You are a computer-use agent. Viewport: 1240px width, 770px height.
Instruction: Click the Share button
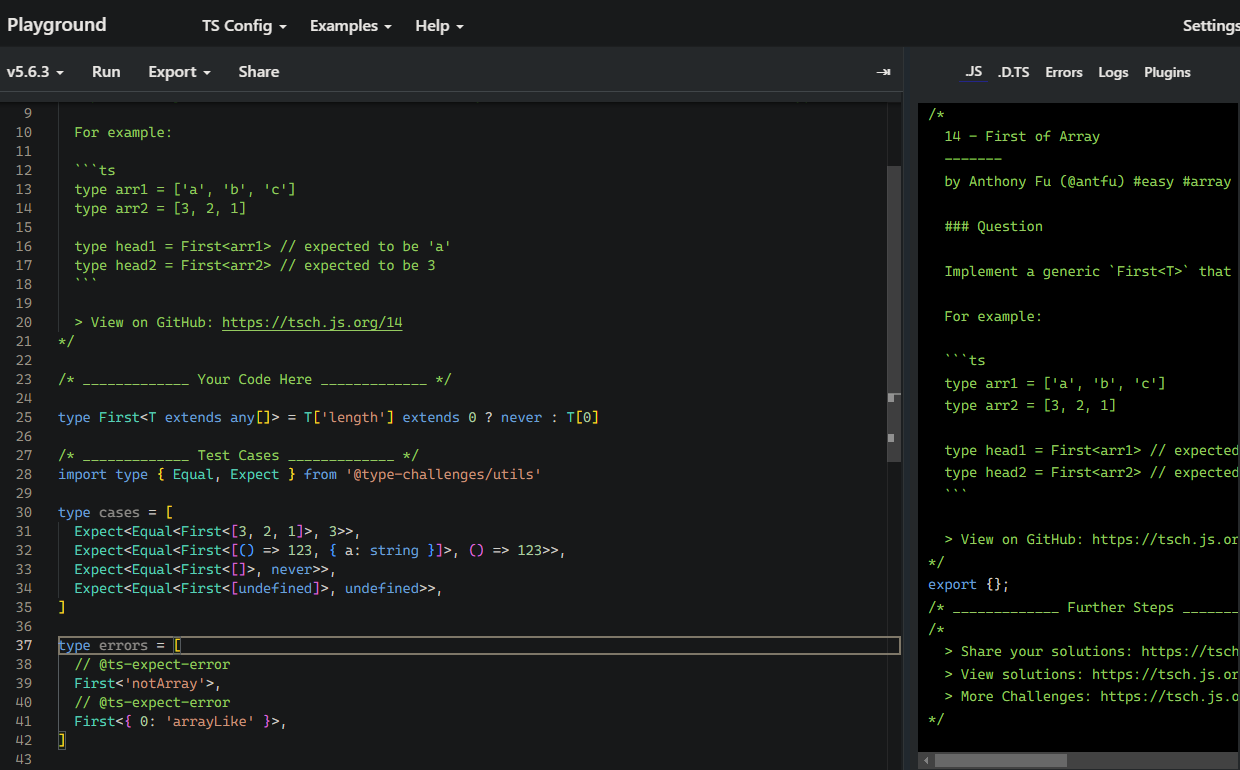[259, 72]
